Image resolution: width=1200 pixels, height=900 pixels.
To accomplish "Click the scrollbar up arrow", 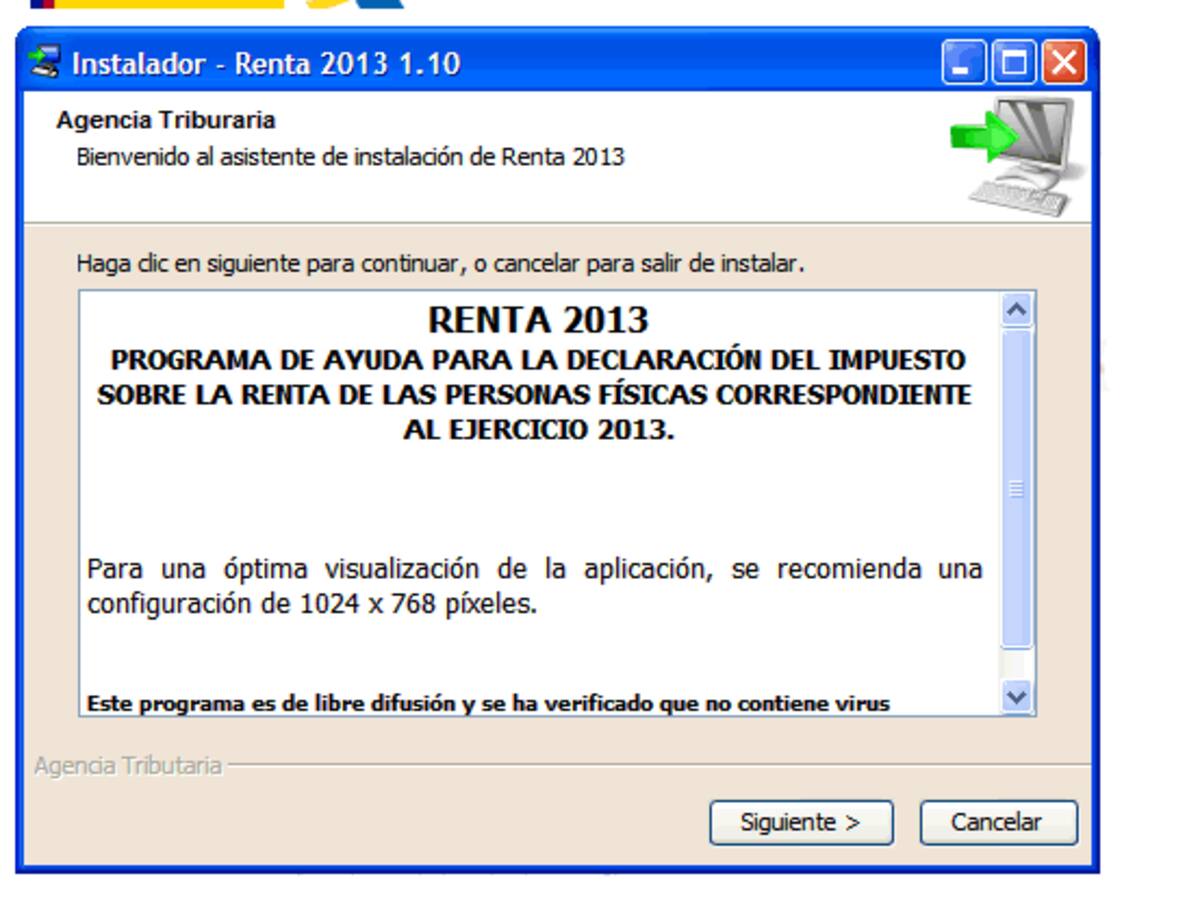I will 1017,311.
